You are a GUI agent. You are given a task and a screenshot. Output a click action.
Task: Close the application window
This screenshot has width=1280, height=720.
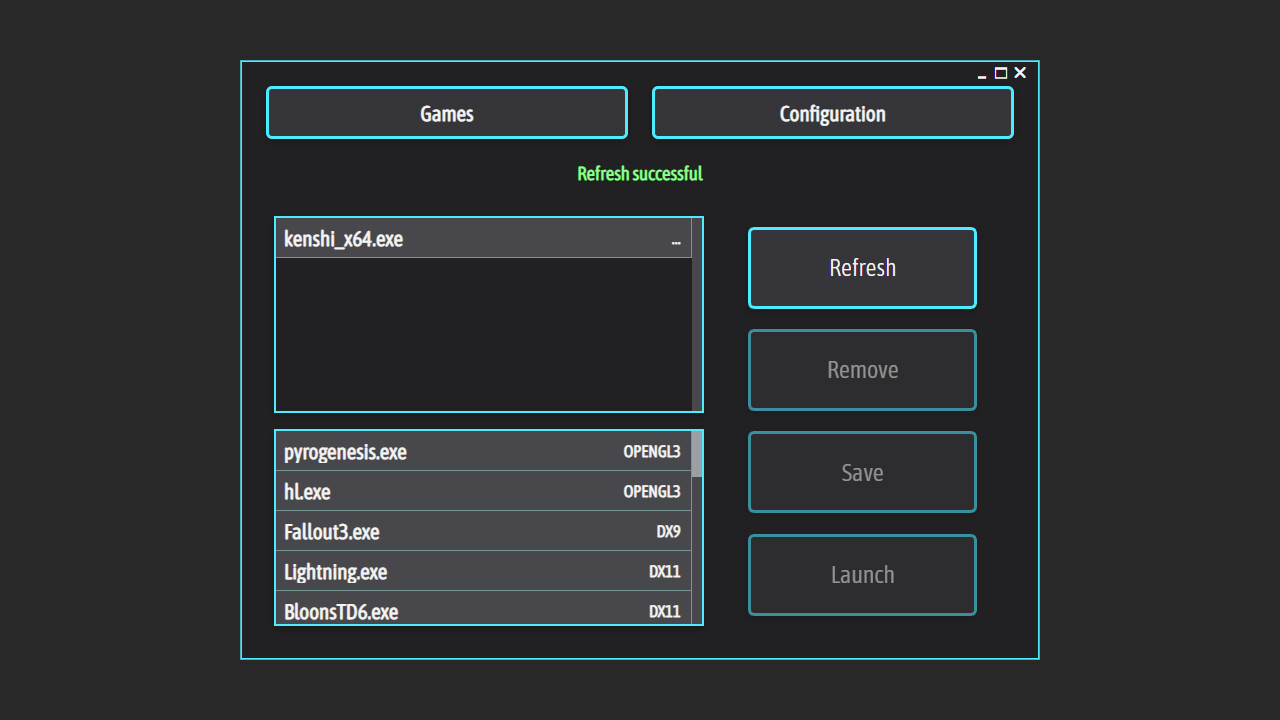point(1020,73)
